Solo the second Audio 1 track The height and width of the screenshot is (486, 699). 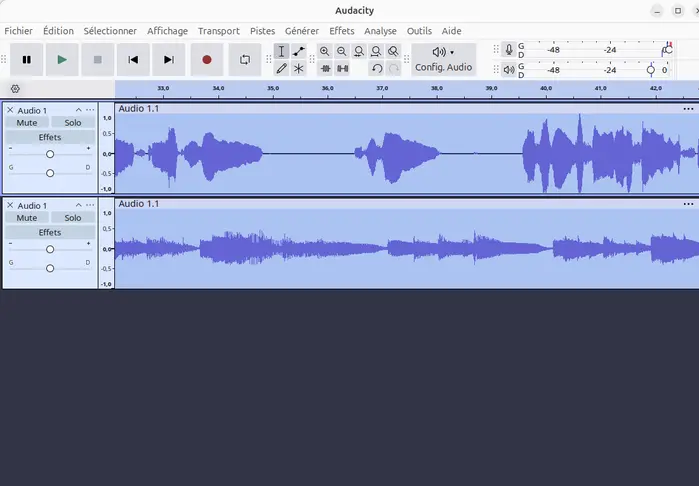[x=73, y=218]
